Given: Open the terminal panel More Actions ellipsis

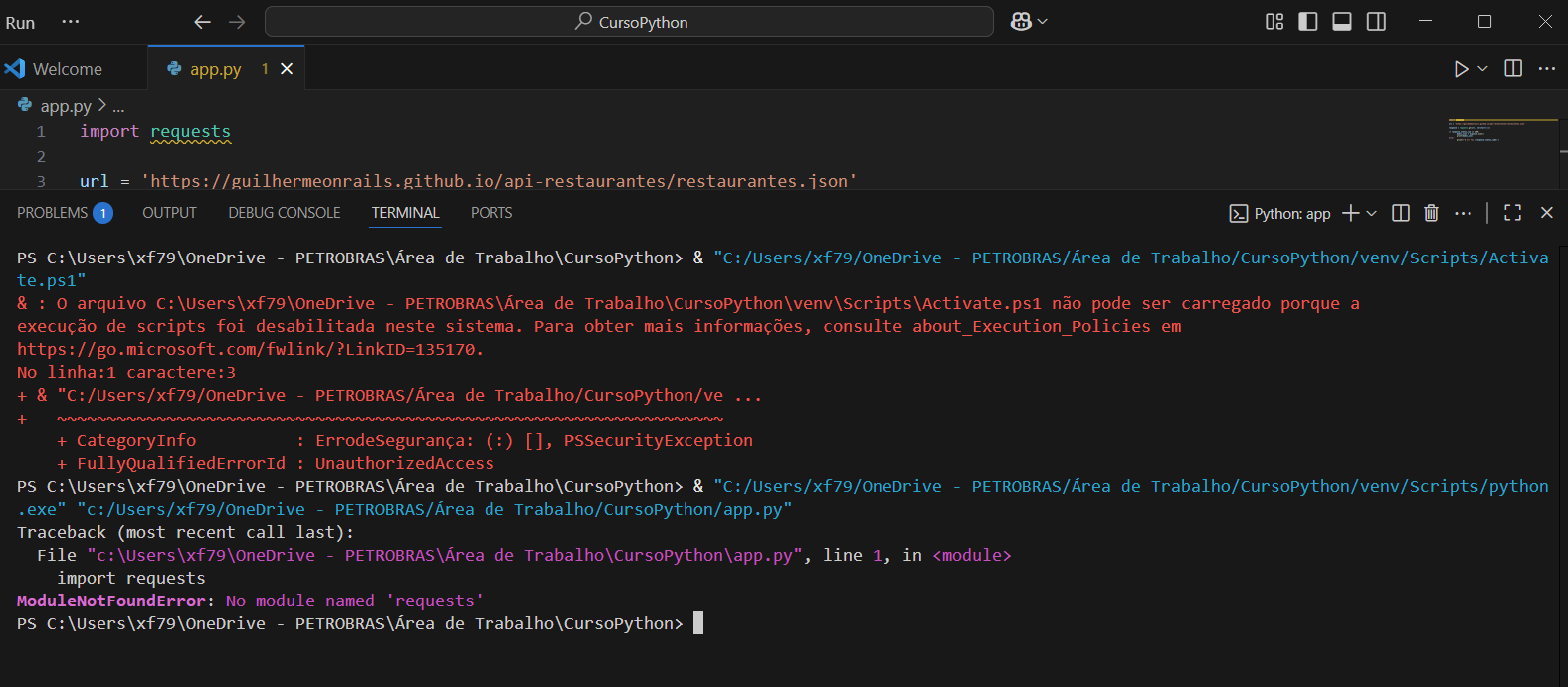Looking at the screenshot, I should click(x=1463, y=213).
